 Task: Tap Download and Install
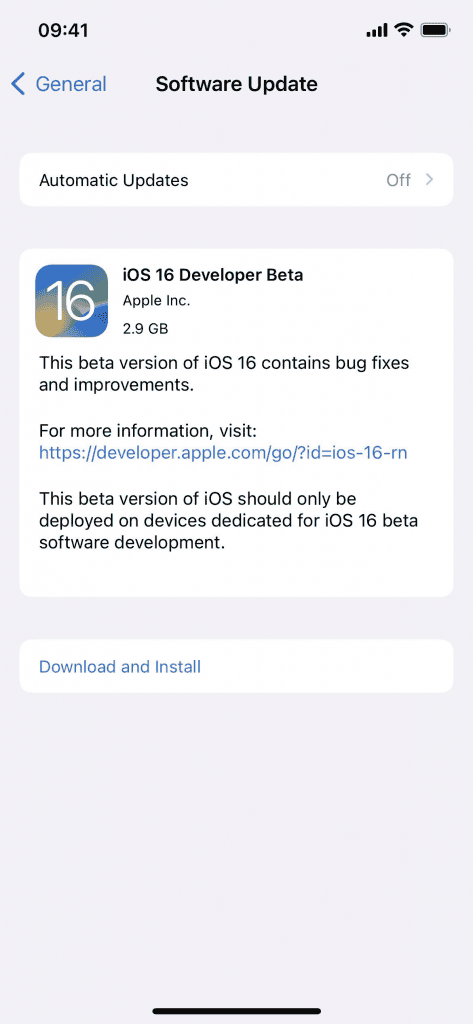[120, 667]
